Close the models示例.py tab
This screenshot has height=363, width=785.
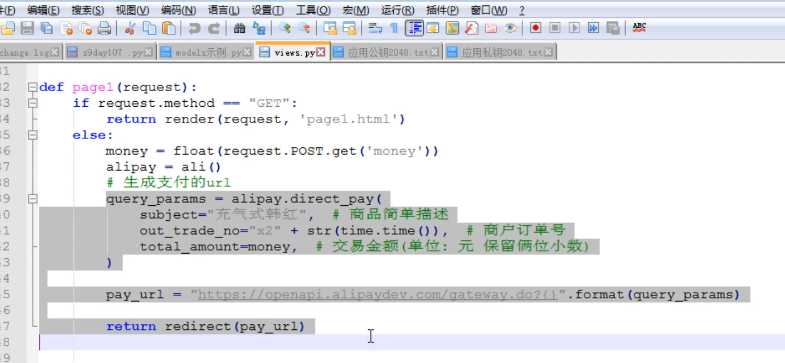(247, 52)
